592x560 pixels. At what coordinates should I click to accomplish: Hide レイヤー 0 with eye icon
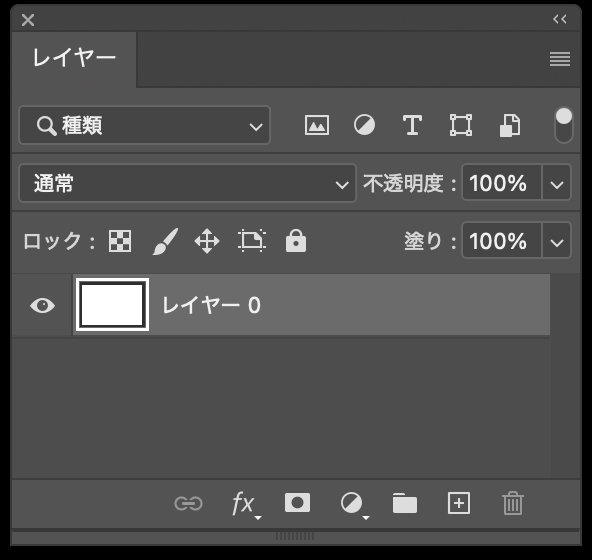(43, 305)
